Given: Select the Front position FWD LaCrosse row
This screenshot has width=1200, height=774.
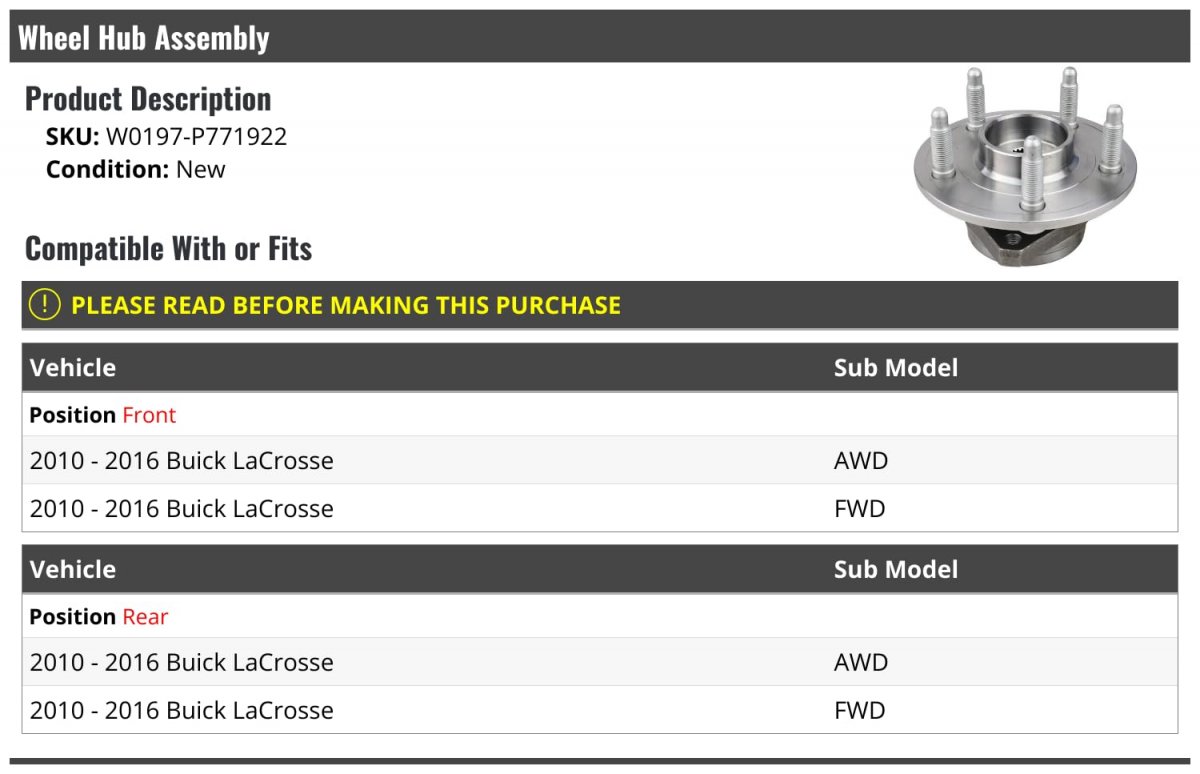Looking at the screenshot, I should (x=600, y=509).
